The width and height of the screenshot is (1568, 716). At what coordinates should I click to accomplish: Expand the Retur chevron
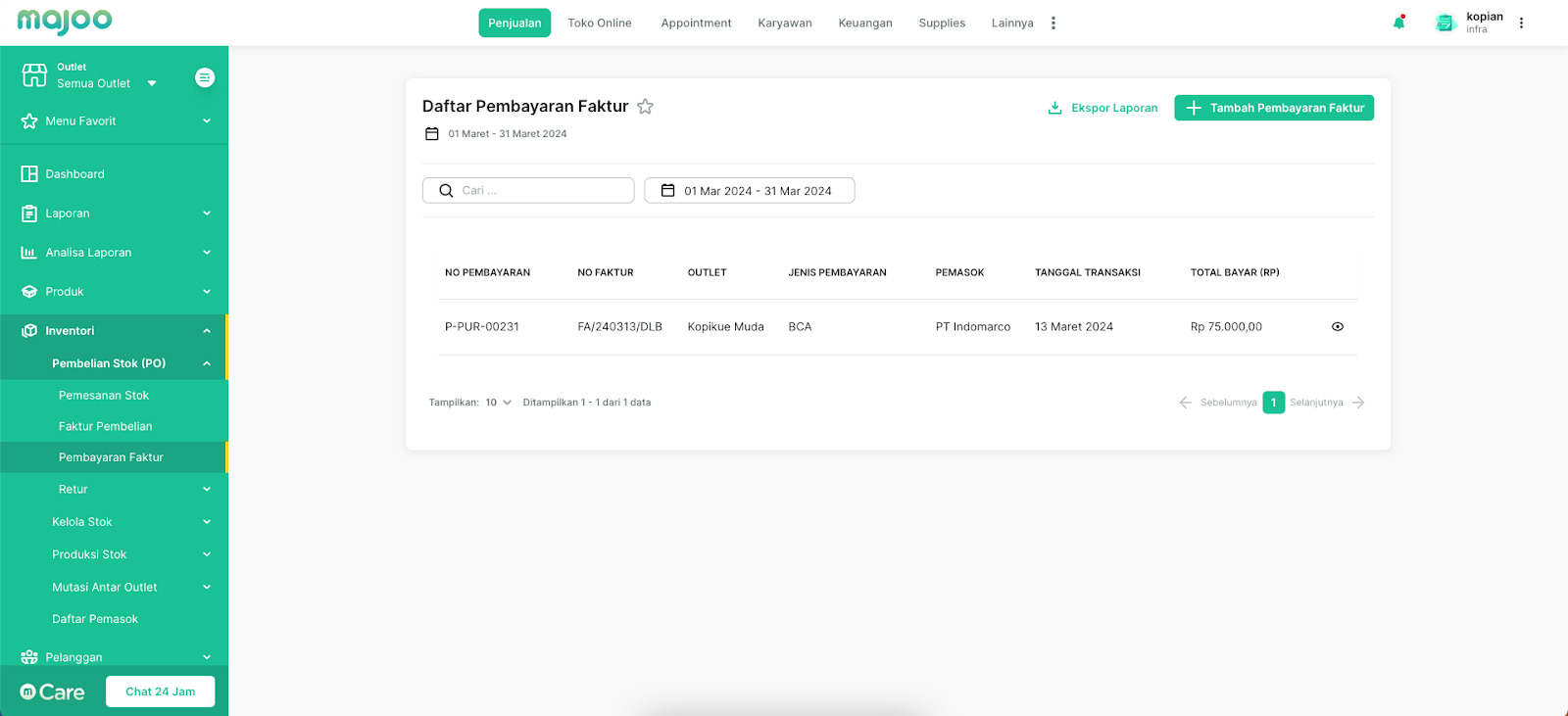(x=207, y=490)
